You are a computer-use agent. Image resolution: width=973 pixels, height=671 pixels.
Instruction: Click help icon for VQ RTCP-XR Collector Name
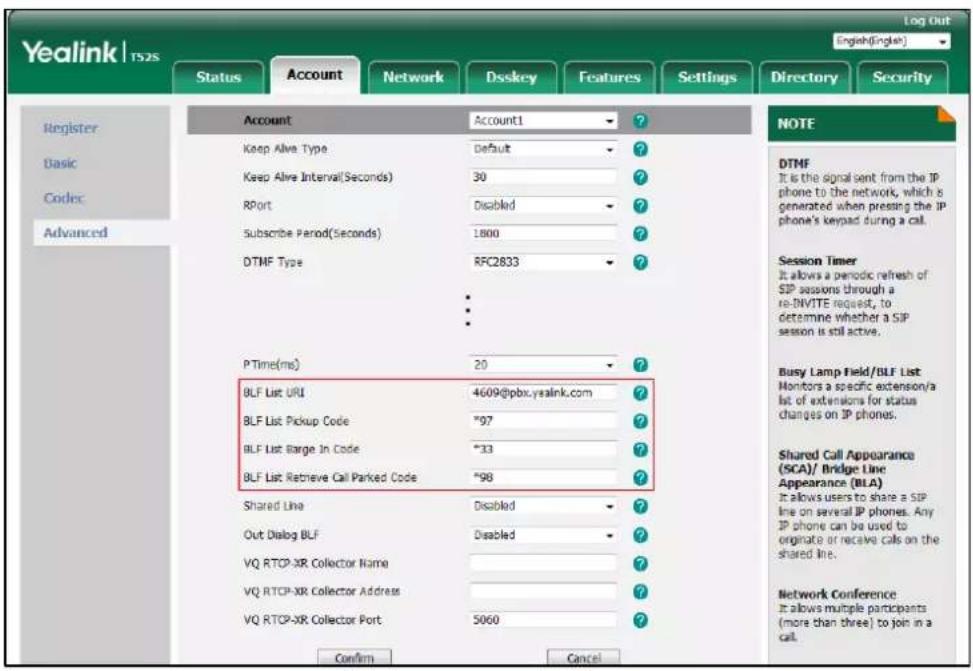(640, 564)
